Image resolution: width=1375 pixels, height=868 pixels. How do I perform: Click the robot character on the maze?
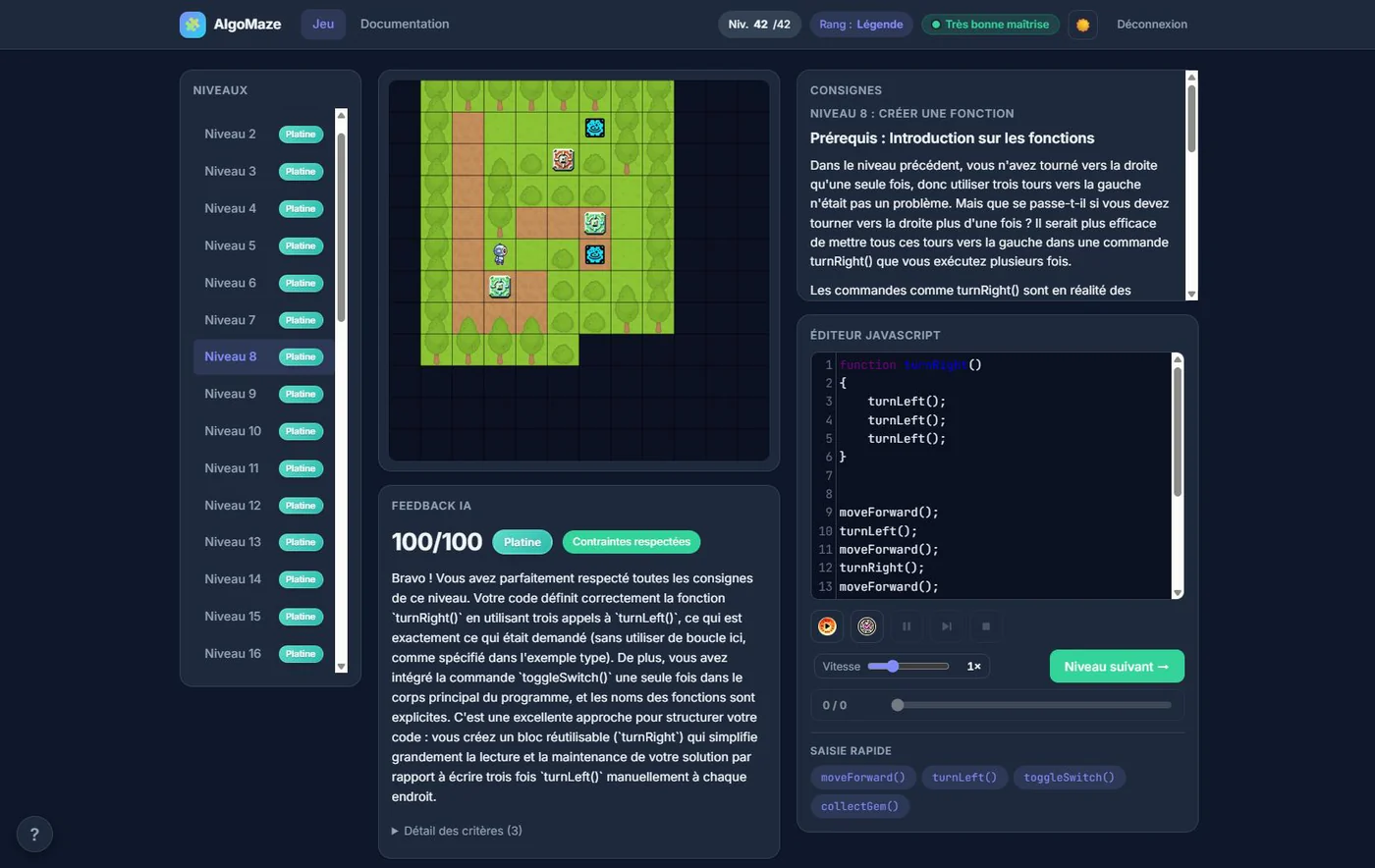500,254
